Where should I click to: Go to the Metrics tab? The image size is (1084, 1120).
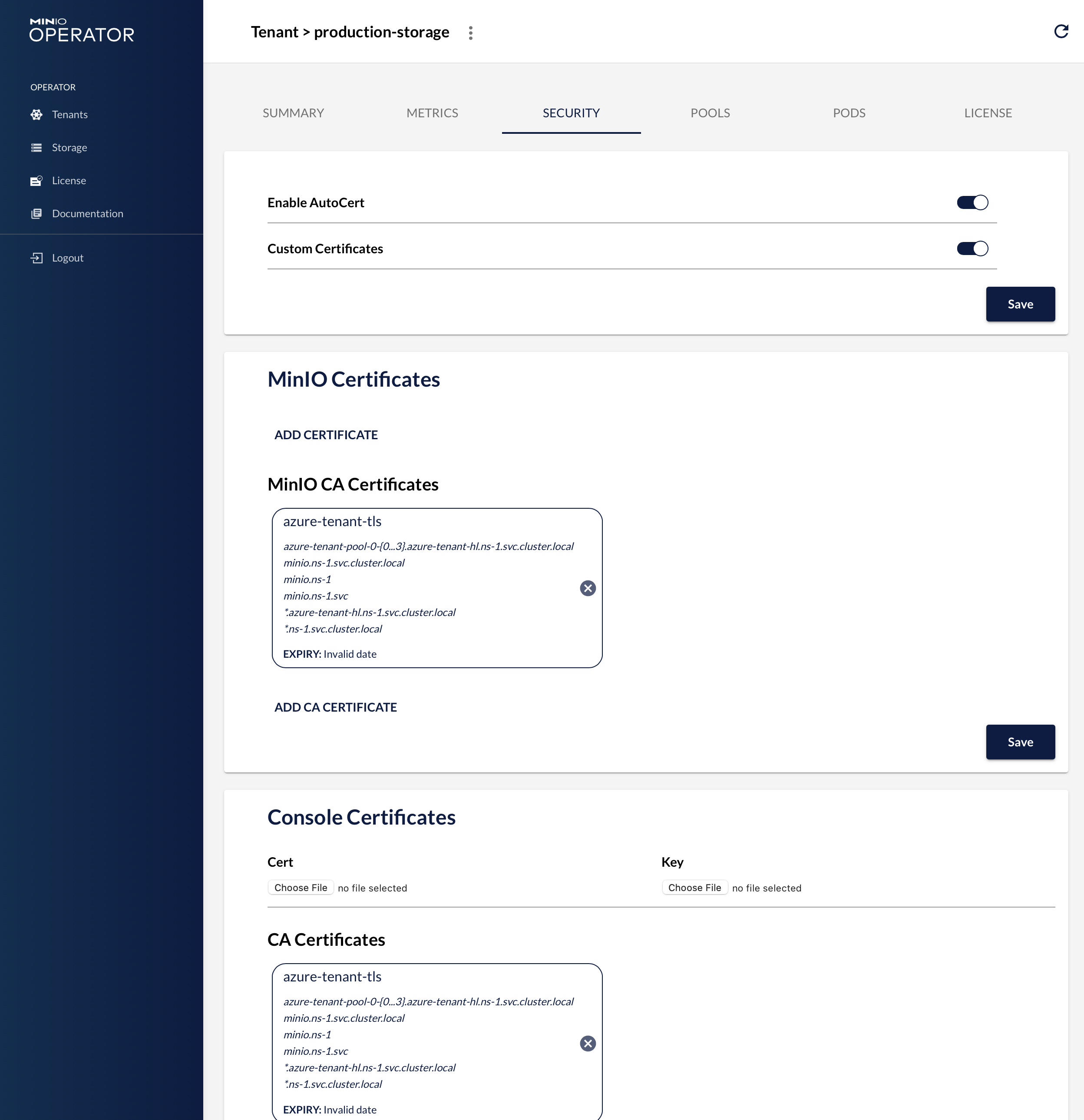pyautogui.click(x=432, y=113)
